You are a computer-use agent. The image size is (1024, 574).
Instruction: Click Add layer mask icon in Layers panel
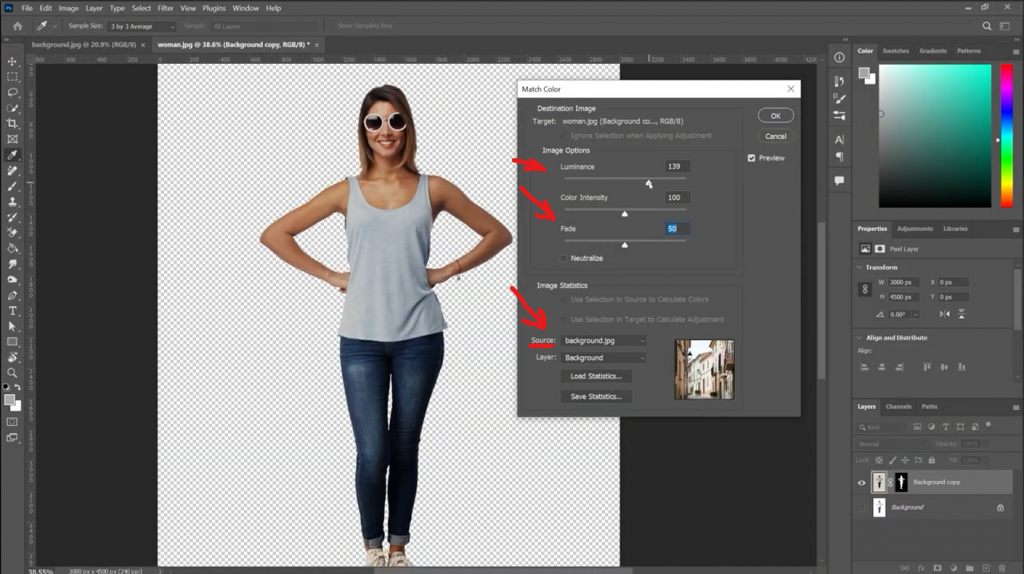pyautogui.click(x=937, y=568)
